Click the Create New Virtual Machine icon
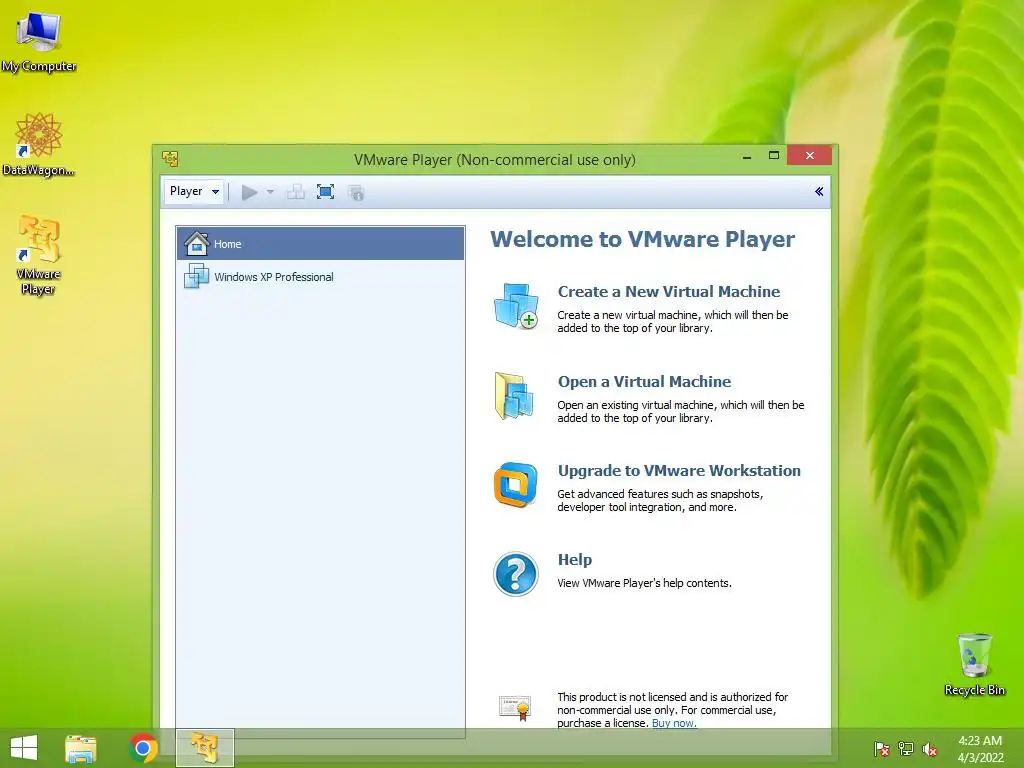The height and width of the screenshot is (768, 1024). click(516, 305)
